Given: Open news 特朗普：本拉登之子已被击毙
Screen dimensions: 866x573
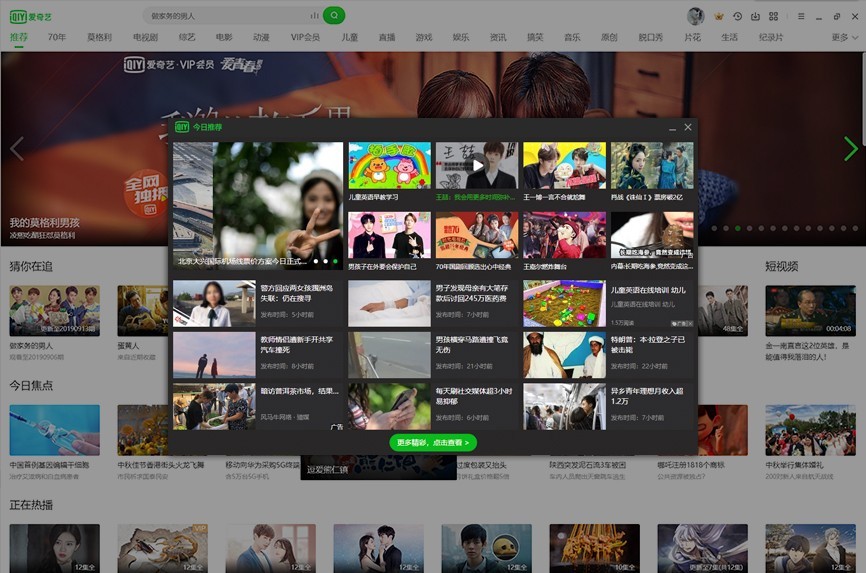Looking at the screenshot, I should click(x=647, y=344).
